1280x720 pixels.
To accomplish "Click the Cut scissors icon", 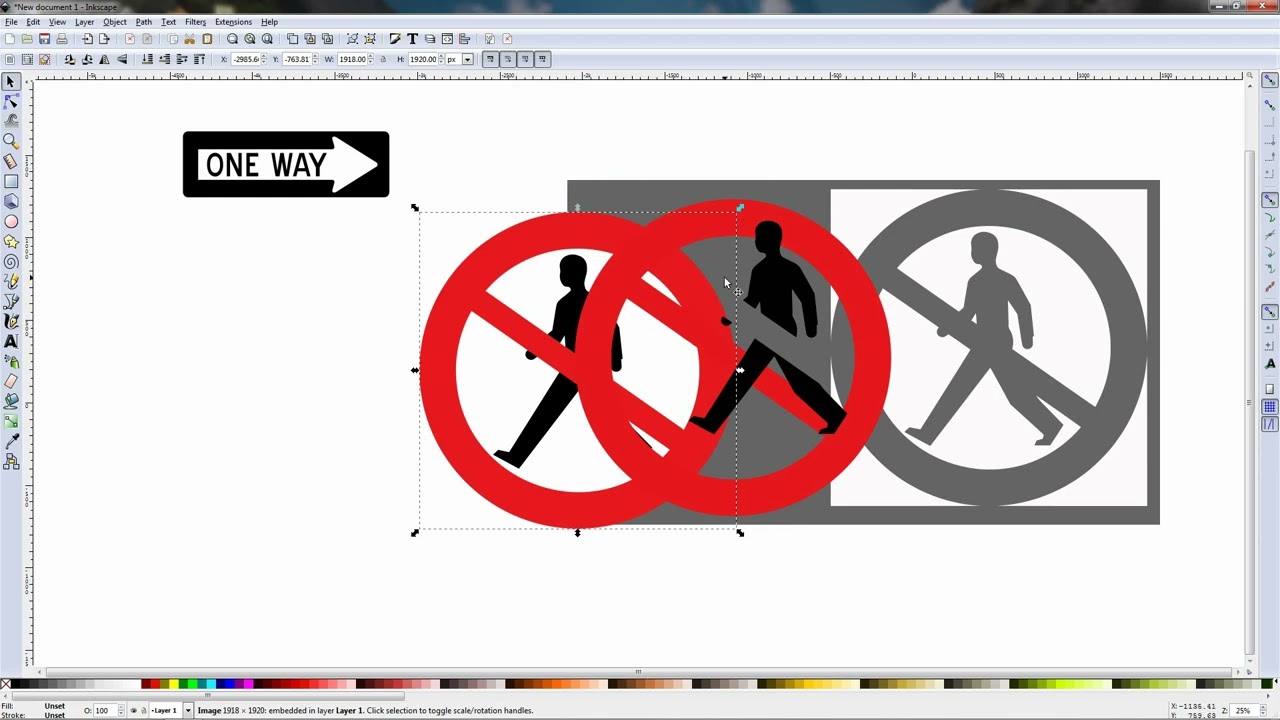I will pos(189,39).
